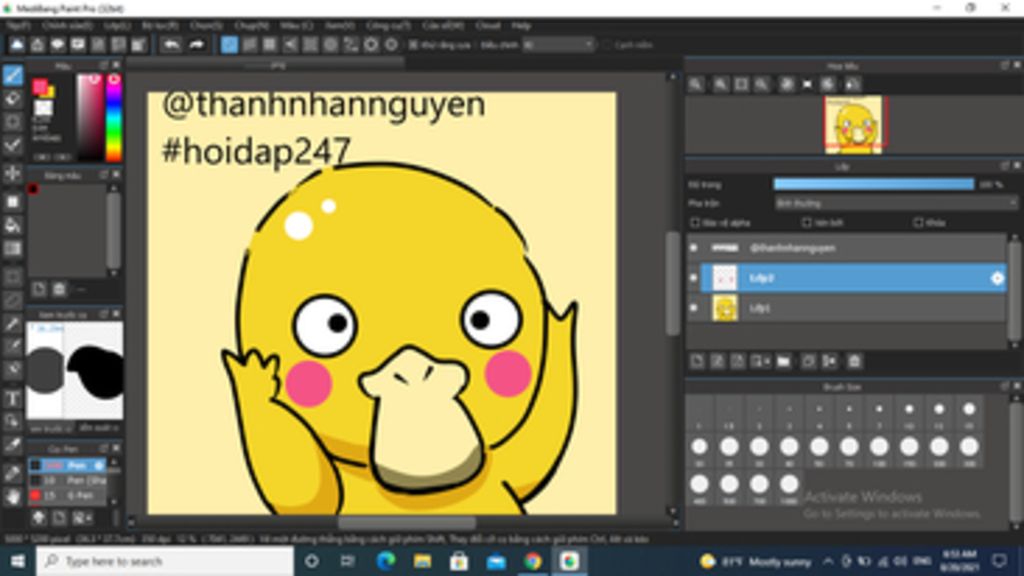Select the Hand pan tool

coord(12,497)
